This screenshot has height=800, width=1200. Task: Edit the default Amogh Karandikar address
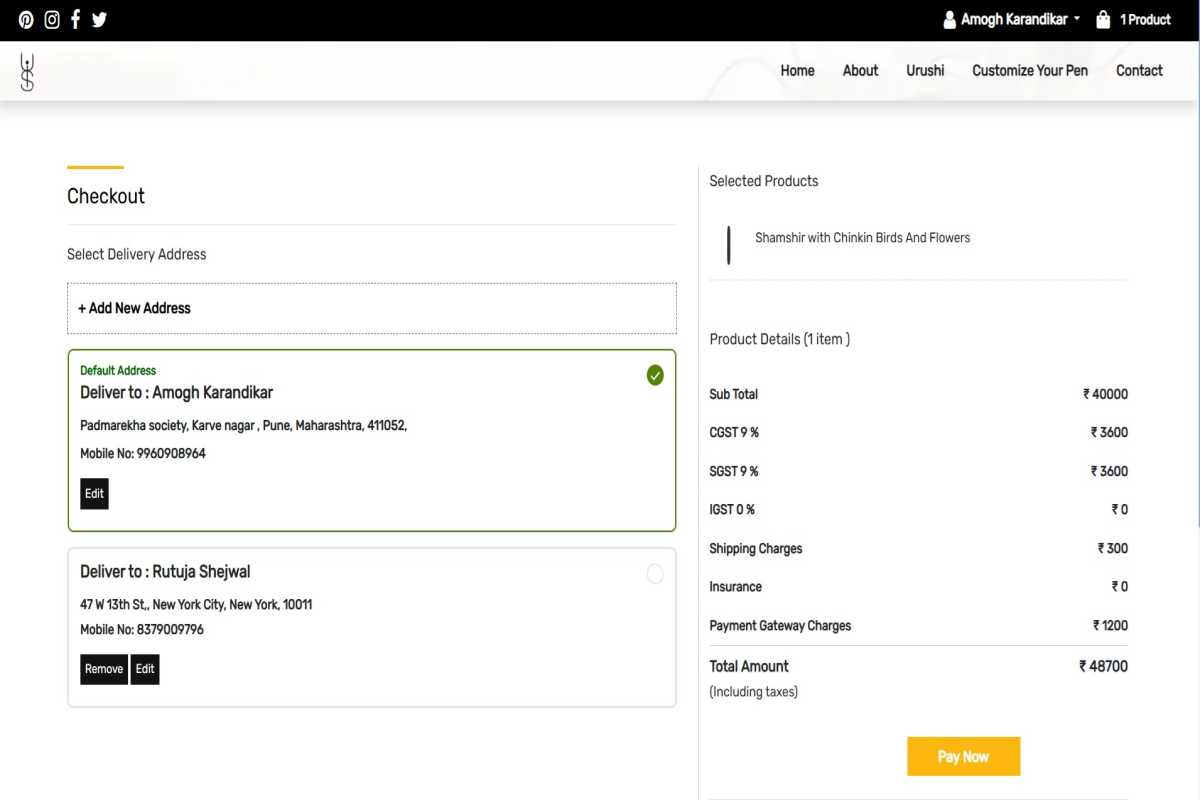click(x=94, y=494)
